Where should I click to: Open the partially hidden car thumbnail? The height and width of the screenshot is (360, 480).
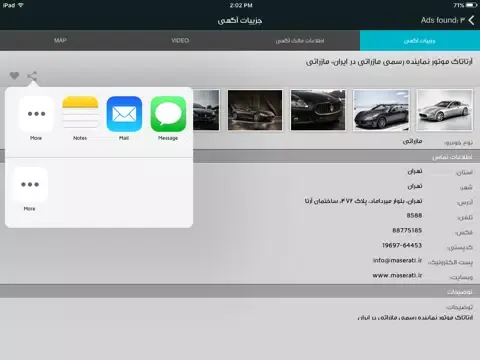pos(206,110)
